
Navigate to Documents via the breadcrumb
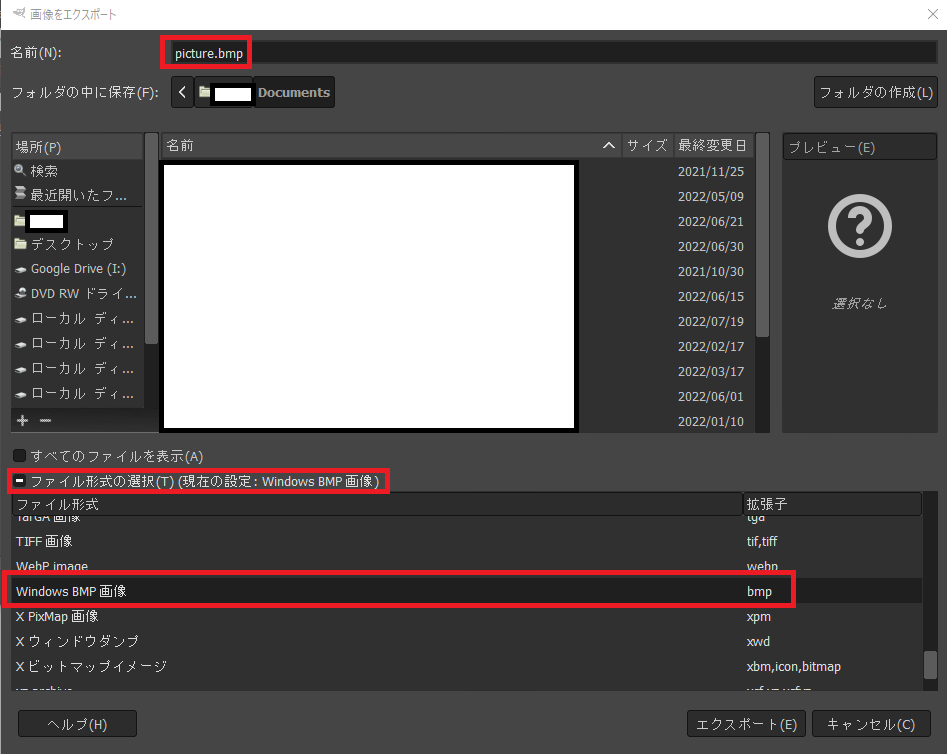click(x=292, y=92)
